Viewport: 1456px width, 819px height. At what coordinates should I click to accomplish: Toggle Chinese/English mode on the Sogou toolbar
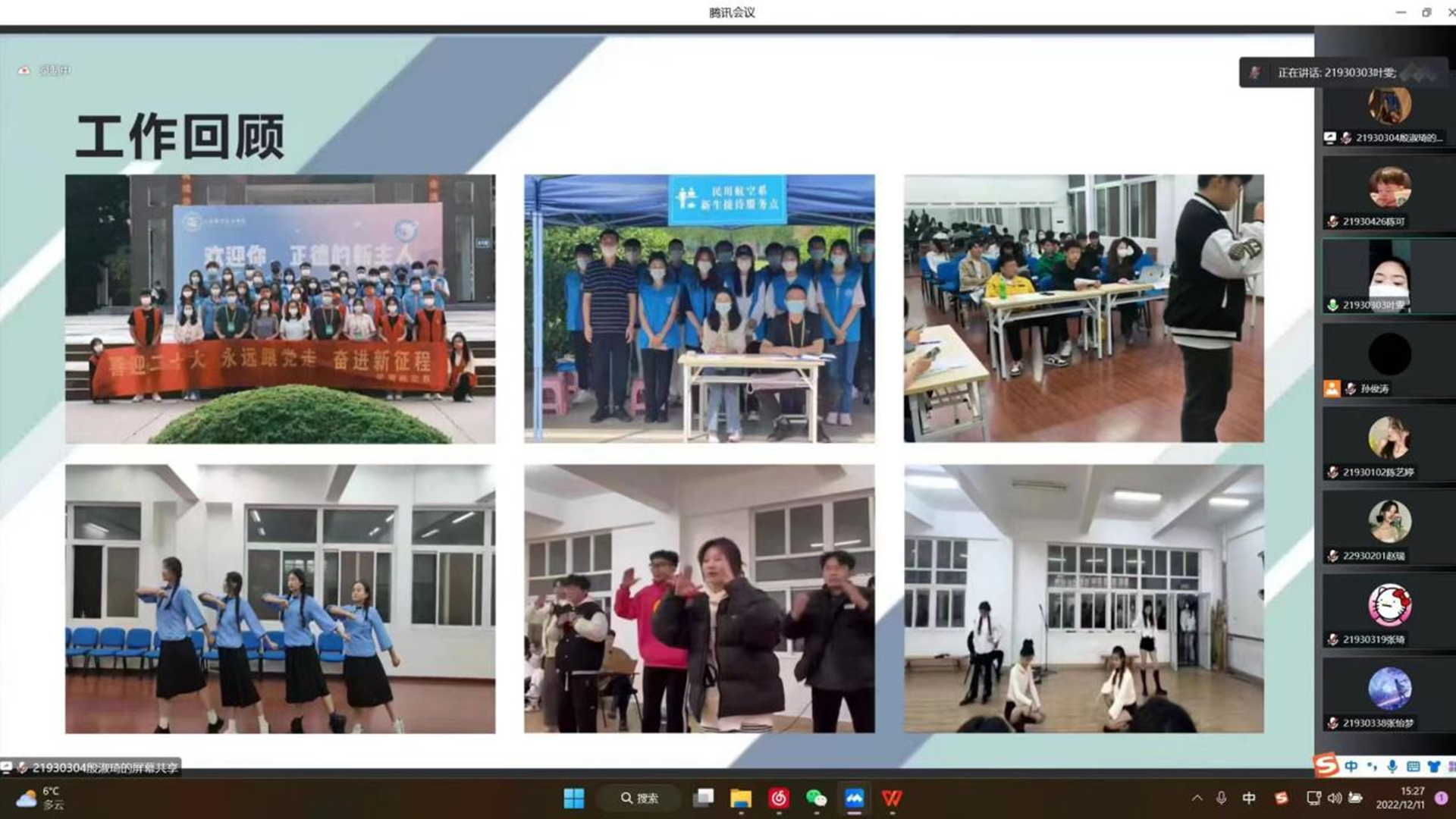click(x=1351, y=767)
